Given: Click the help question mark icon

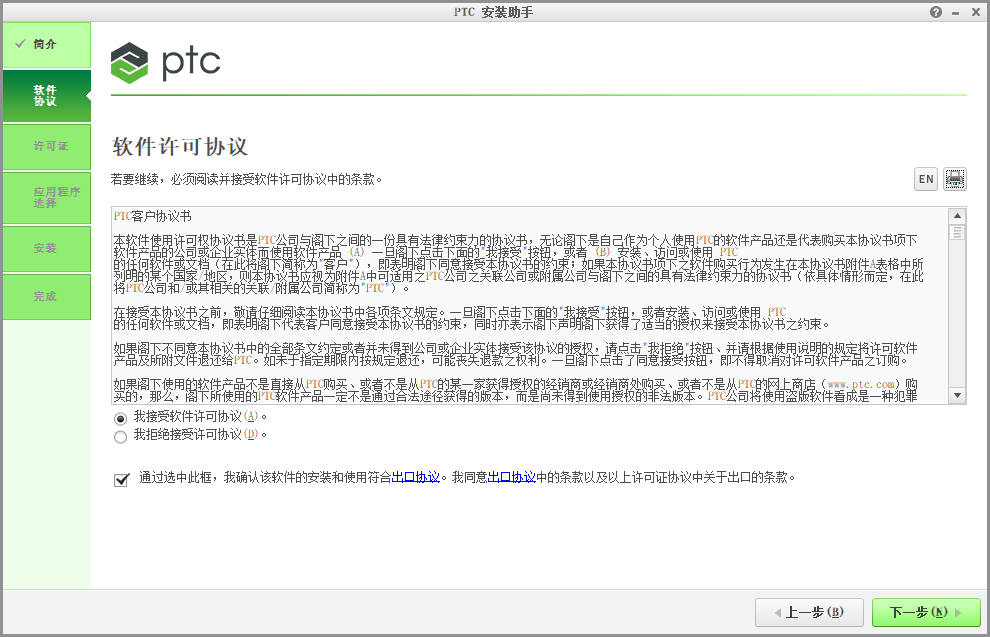Looking at the screenshot, I should pos(936,12).
